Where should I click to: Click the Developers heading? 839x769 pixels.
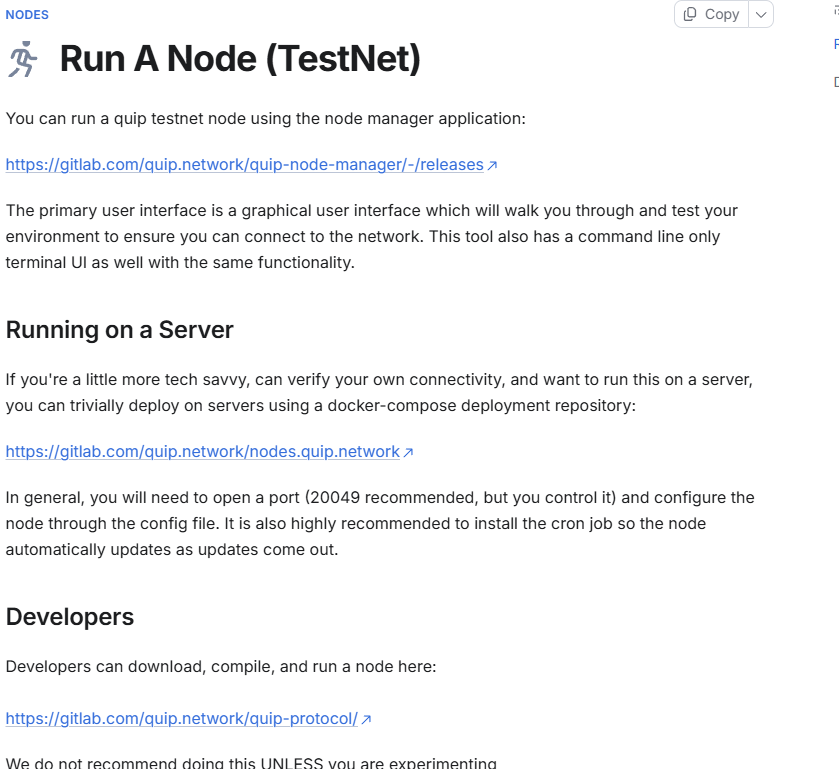(70, 616)
